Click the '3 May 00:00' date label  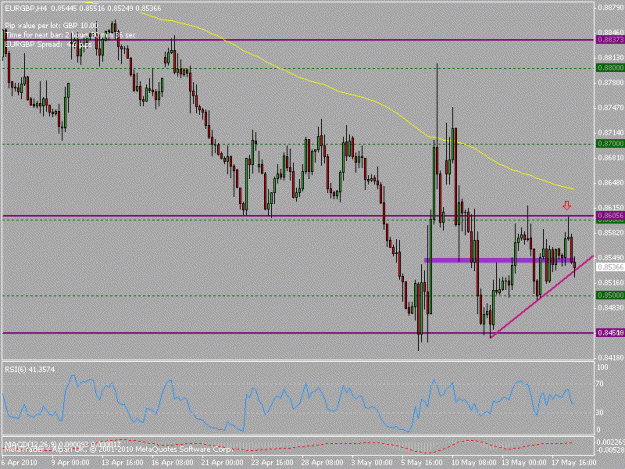pos(372,463)
